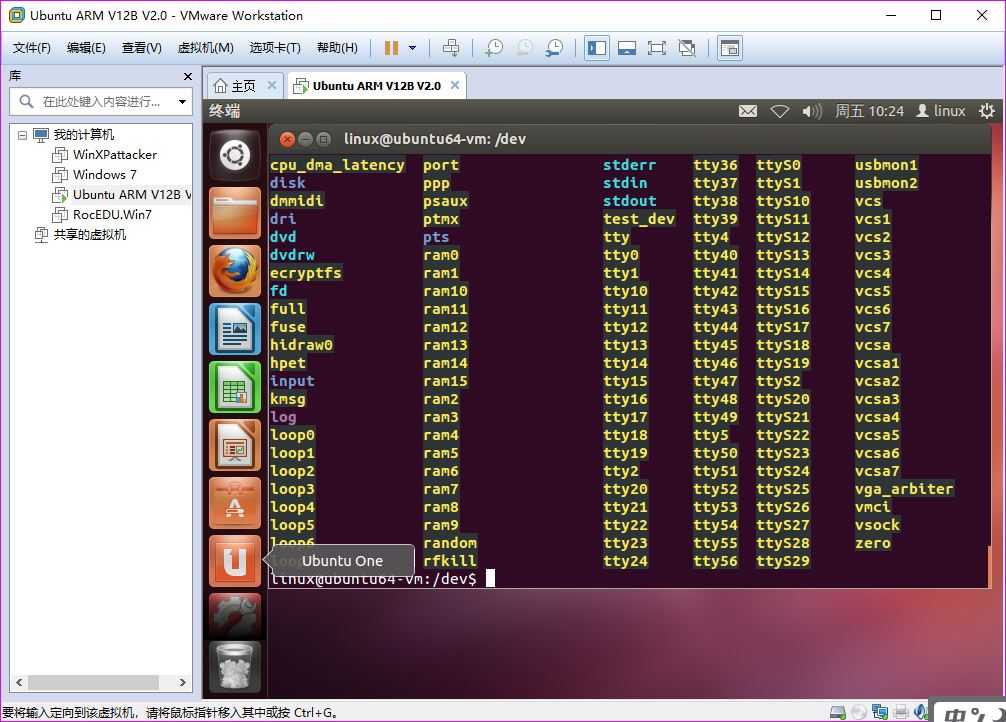Click the cpu_dma_latency entry in terminal
The image size is (1006, 722).
point(337,165)
